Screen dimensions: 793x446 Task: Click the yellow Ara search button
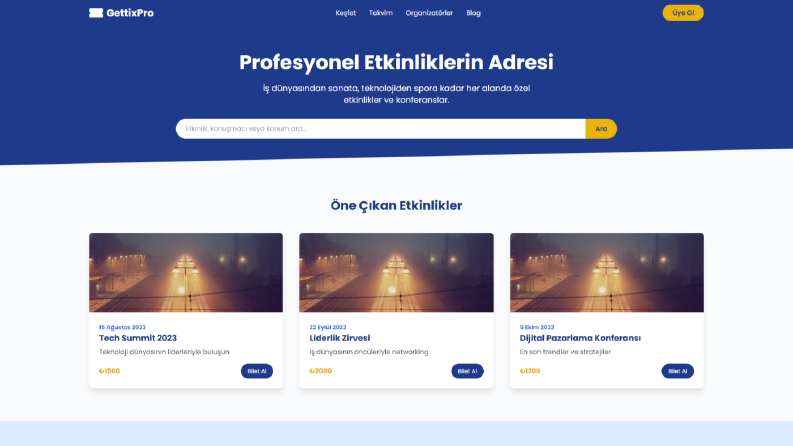tap(601, 128)
